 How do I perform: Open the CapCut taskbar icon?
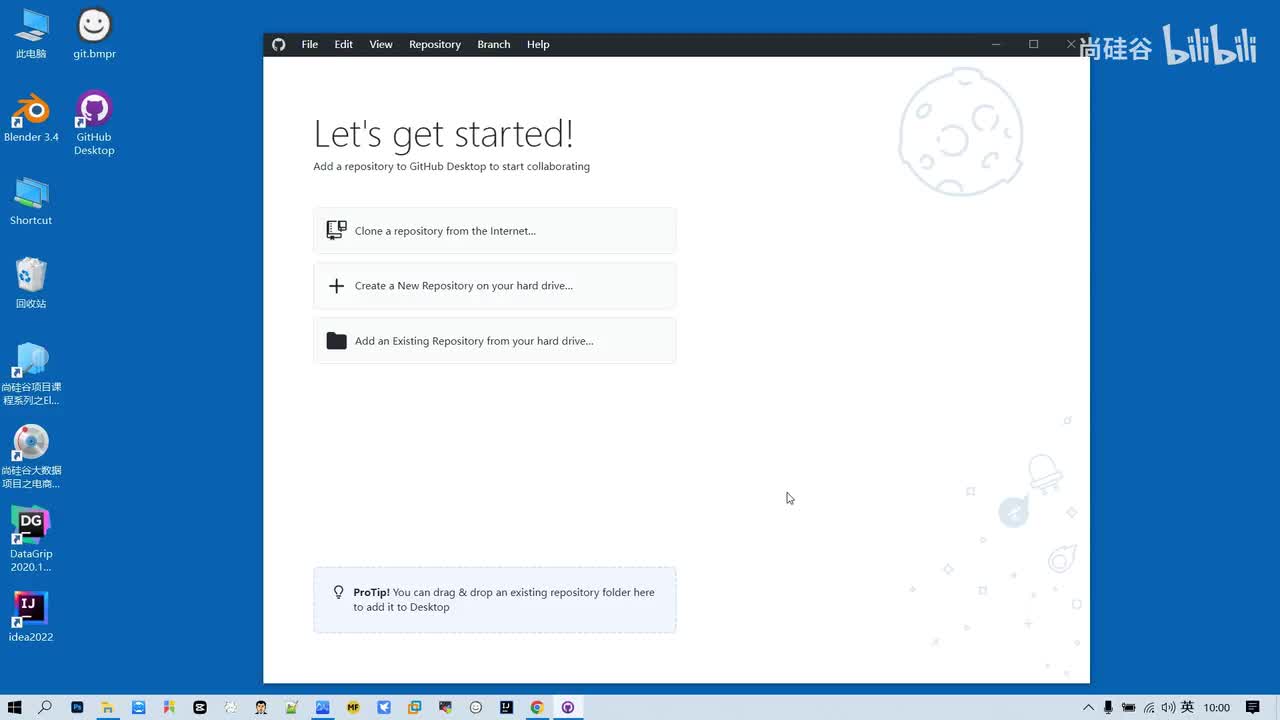200,707
